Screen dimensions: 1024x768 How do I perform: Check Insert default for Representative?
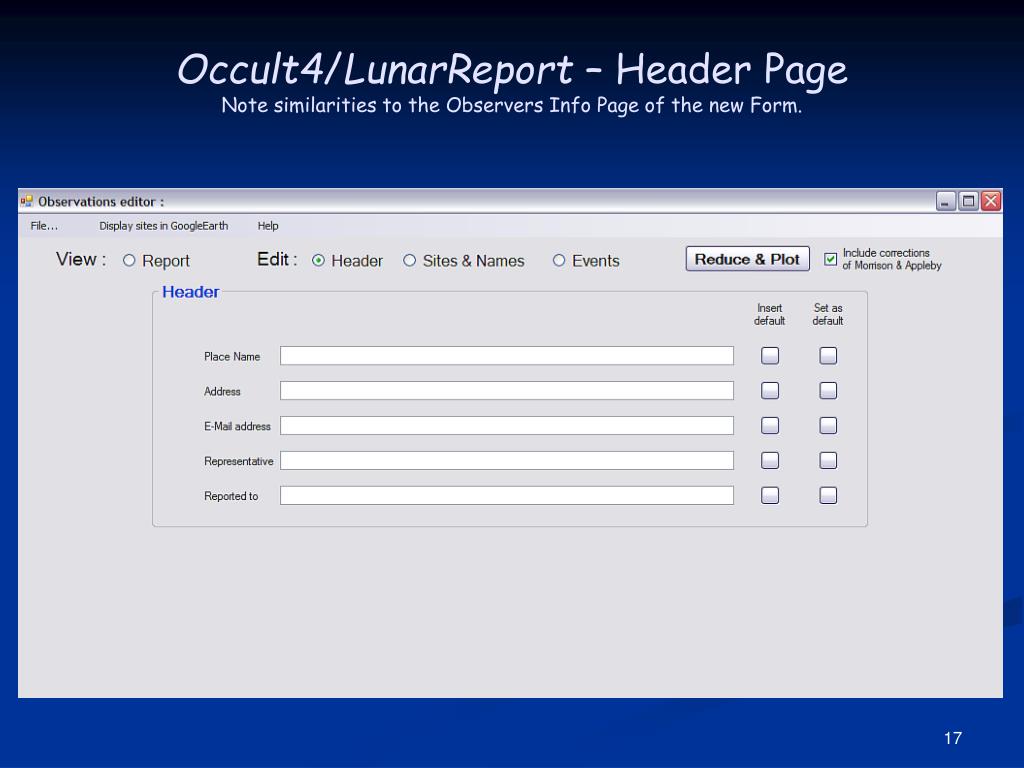click(x=770, y=460)
